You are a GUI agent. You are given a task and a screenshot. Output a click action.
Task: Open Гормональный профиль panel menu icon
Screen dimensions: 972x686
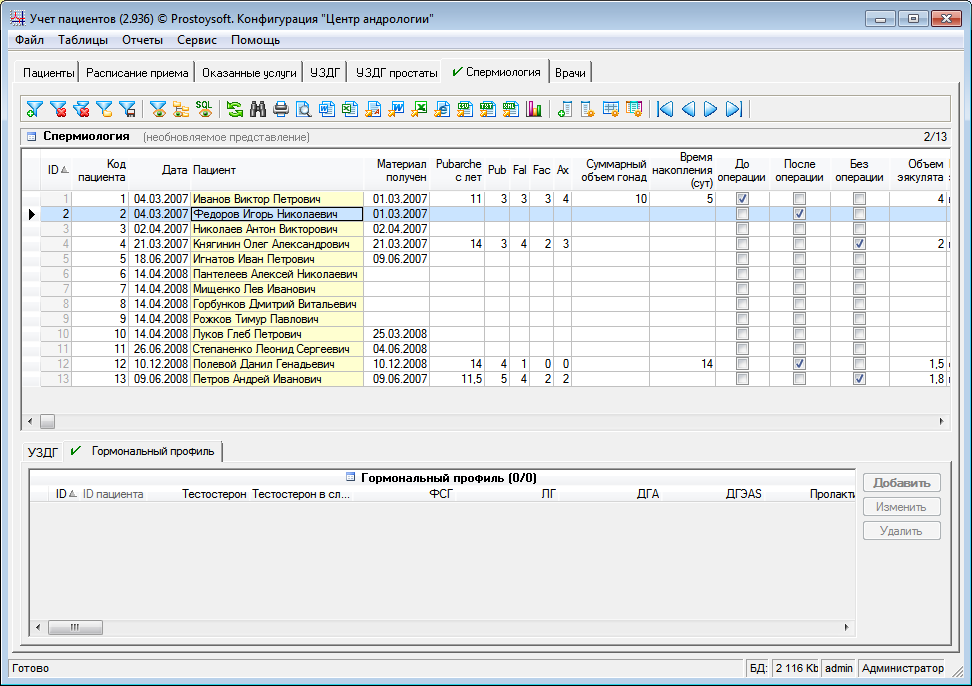coord(350,478)
